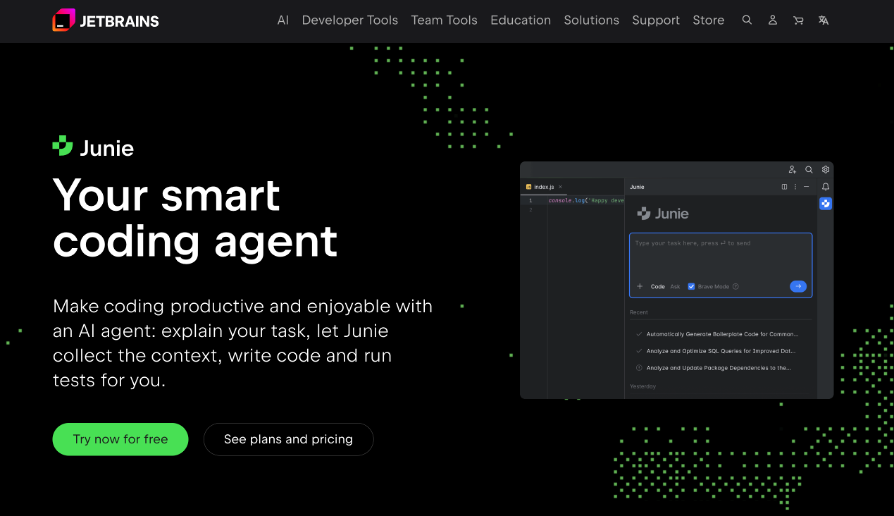Go to the Store page
The width and height of the screenshot is (894, 516).
click(x=708, y=20)
